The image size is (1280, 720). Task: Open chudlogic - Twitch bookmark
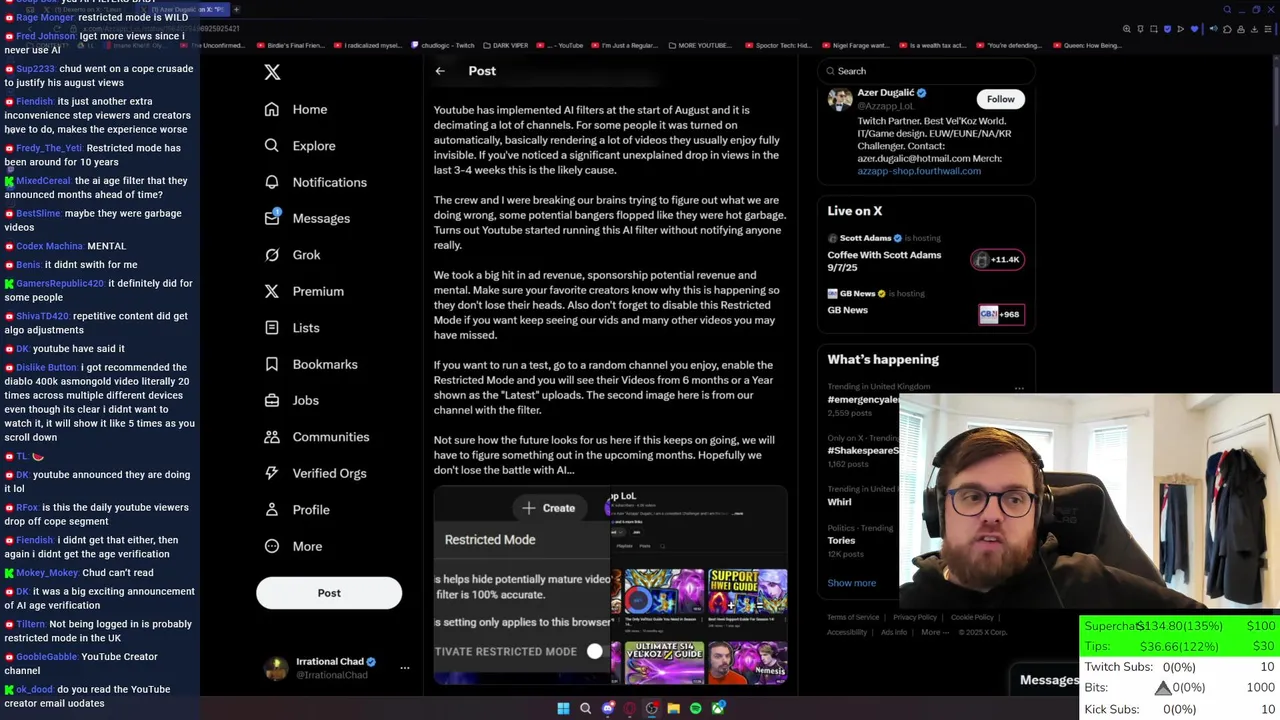point(441,45)
